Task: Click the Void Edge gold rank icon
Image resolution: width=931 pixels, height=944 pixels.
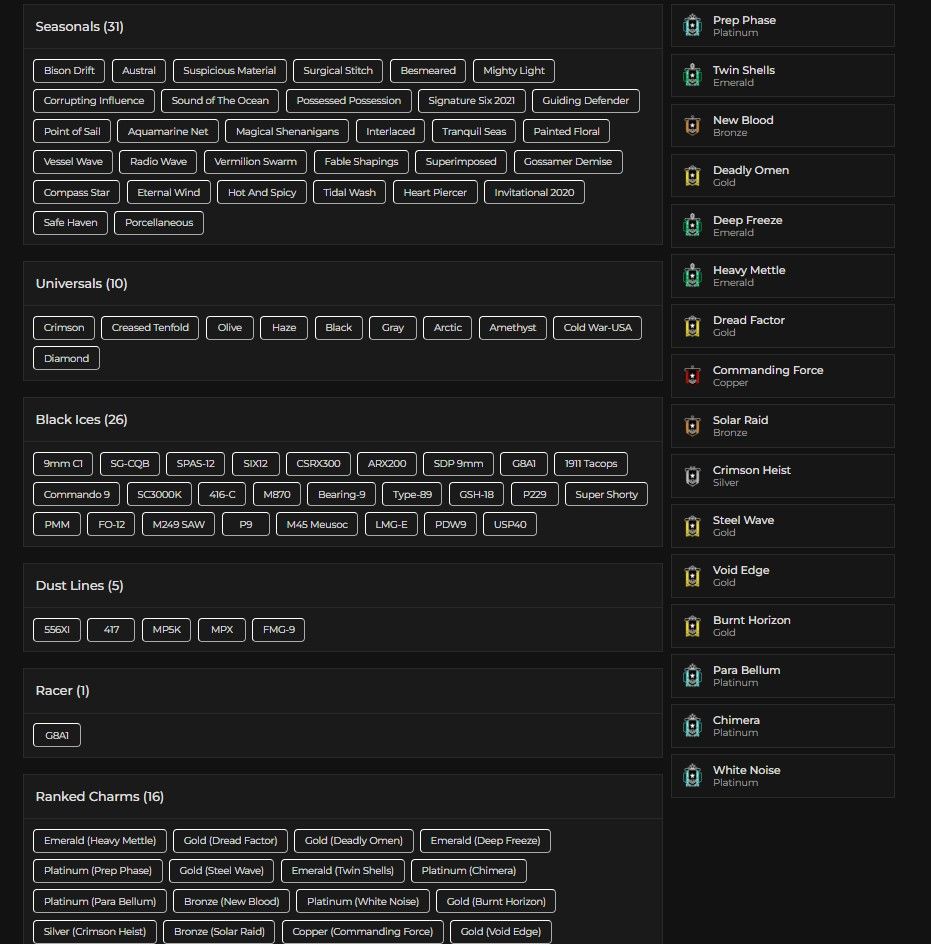Action: coord(693,576)
